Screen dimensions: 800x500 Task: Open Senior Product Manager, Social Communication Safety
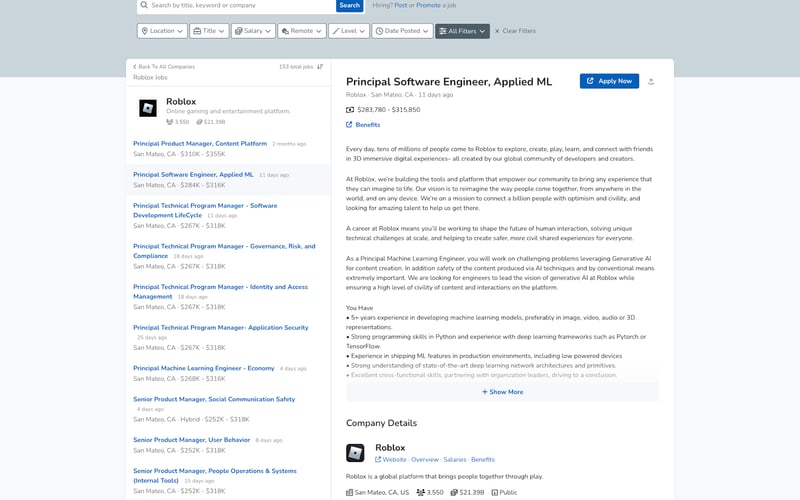(x=214, y=399)
